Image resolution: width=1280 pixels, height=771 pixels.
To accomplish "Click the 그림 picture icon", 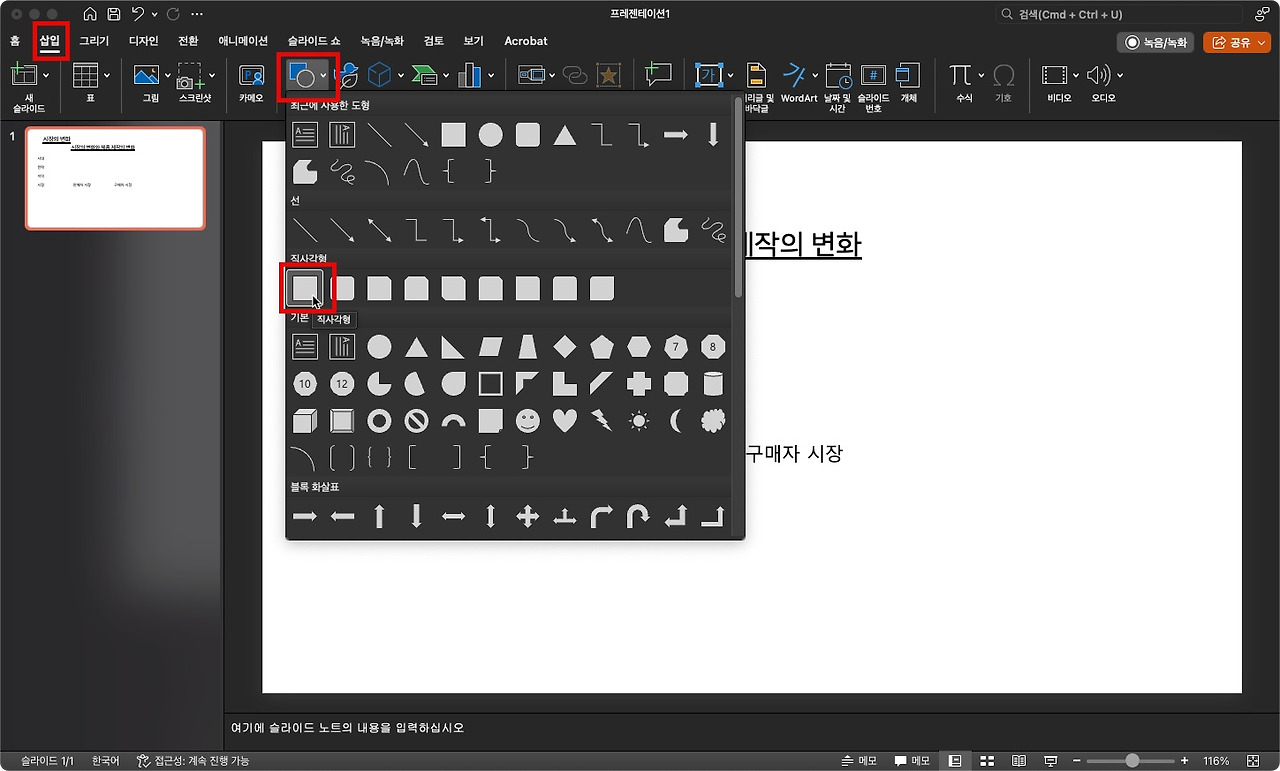I will [146, 75].
